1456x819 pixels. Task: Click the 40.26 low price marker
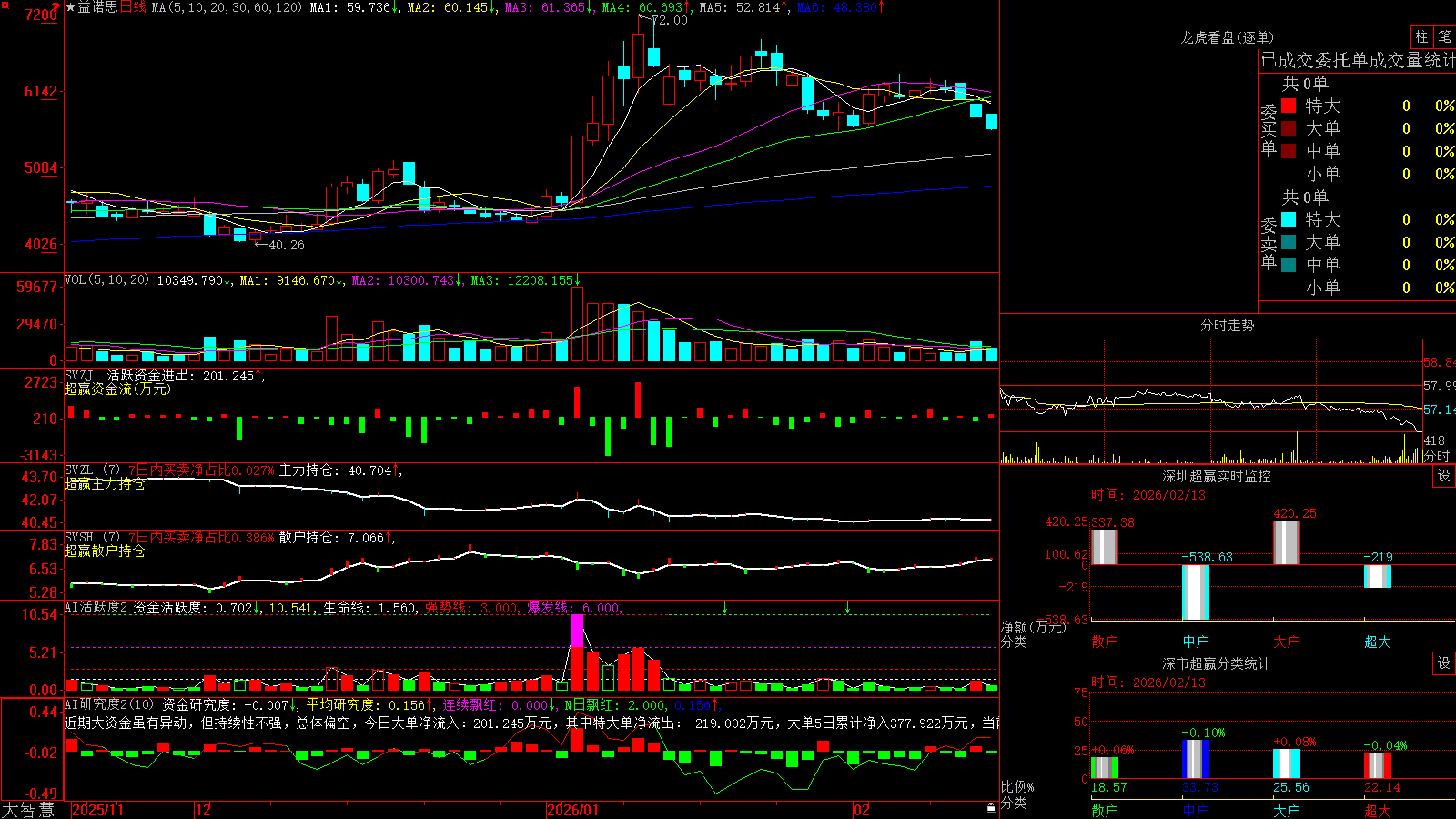[287, 245]
